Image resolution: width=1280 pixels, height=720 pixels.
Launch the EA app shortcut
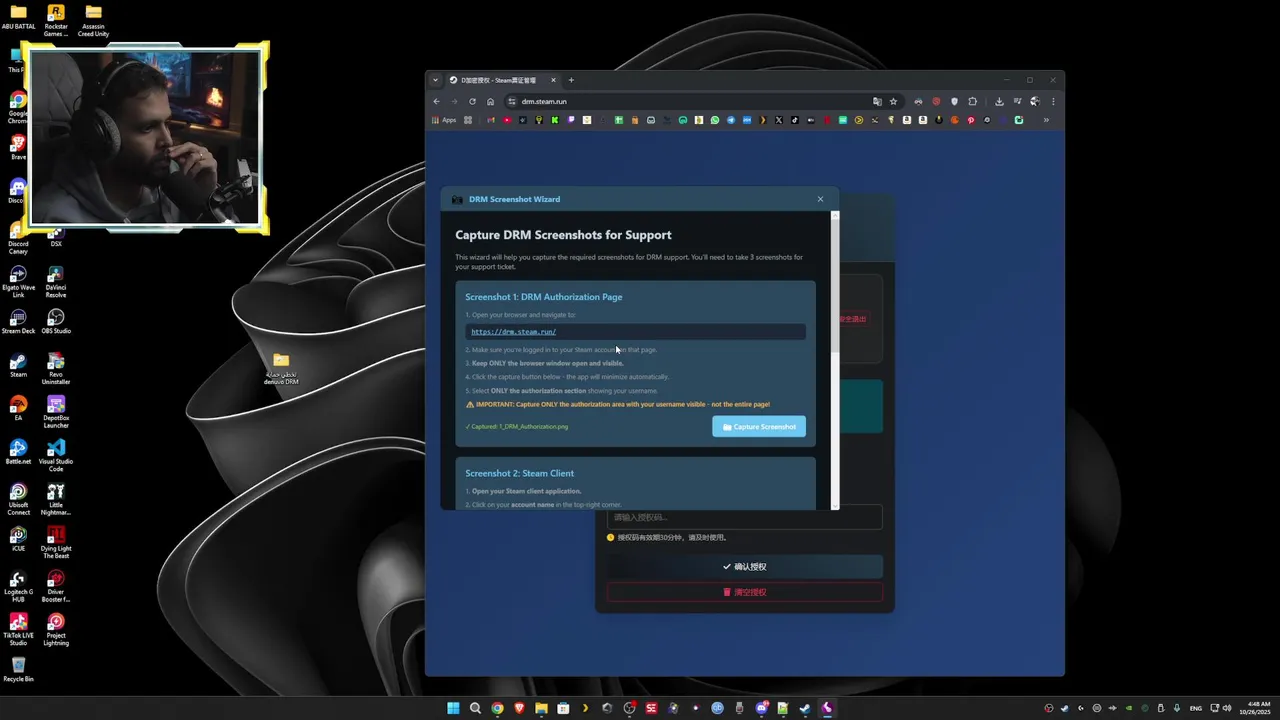pos(18,408)
